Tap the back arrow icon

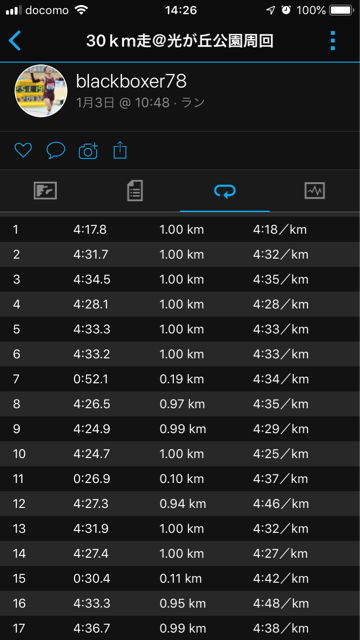[x=15, y=41]
